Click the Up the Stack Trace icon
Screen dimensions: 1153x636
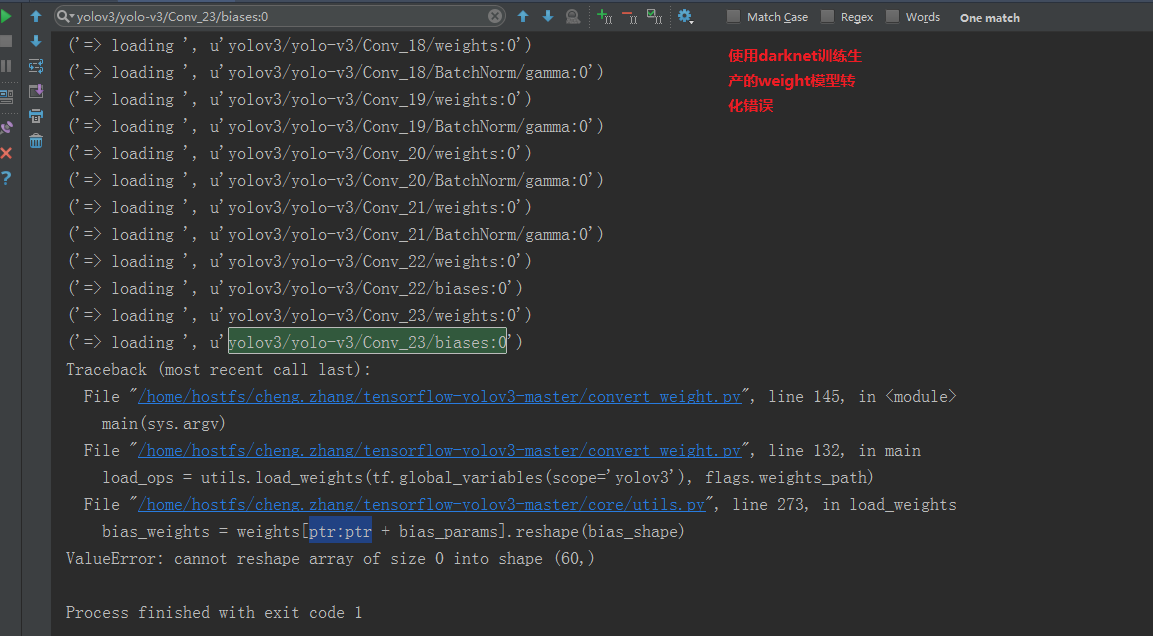tap(37, 17)
